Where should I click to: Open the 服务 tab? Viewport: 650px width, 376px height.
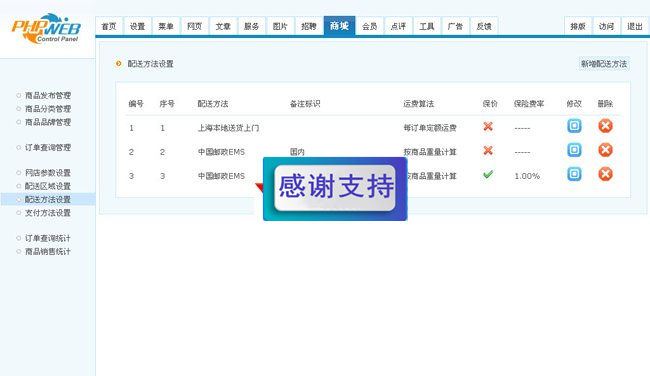[252, 26]
